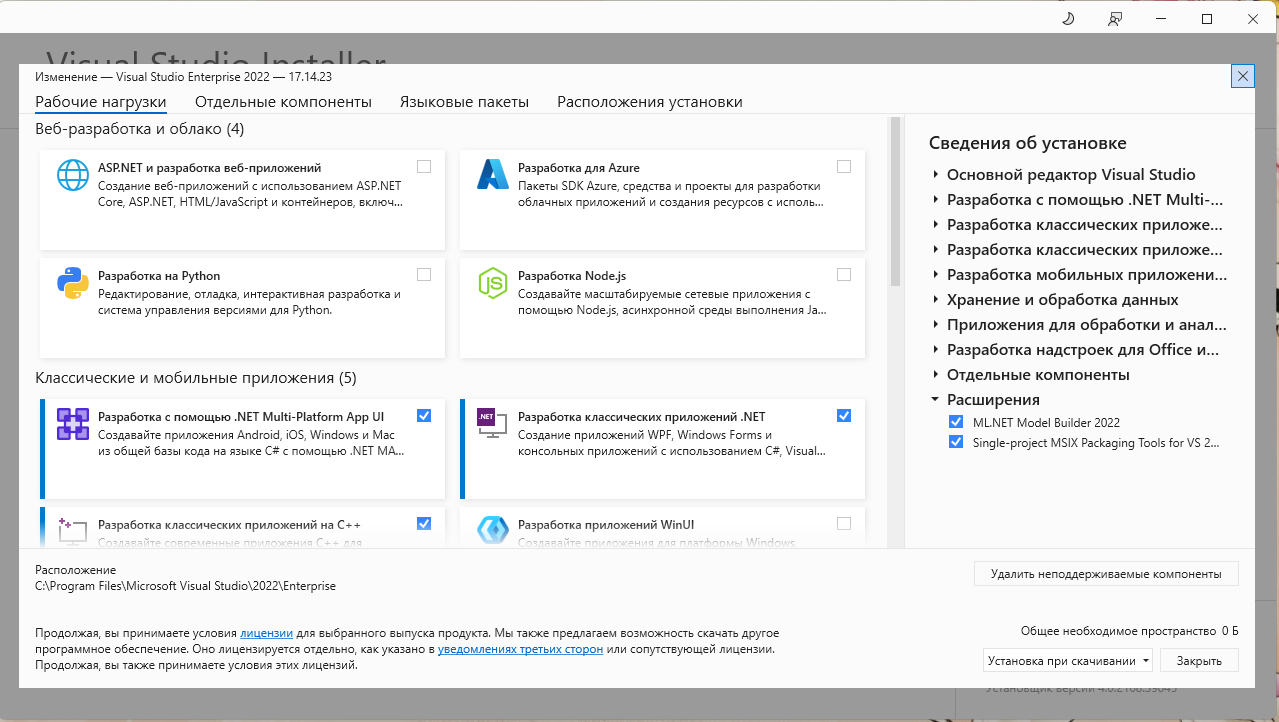1279x722 pixels.
Task: Click the Закрыть button
Action: click(x=1198, y=660)
